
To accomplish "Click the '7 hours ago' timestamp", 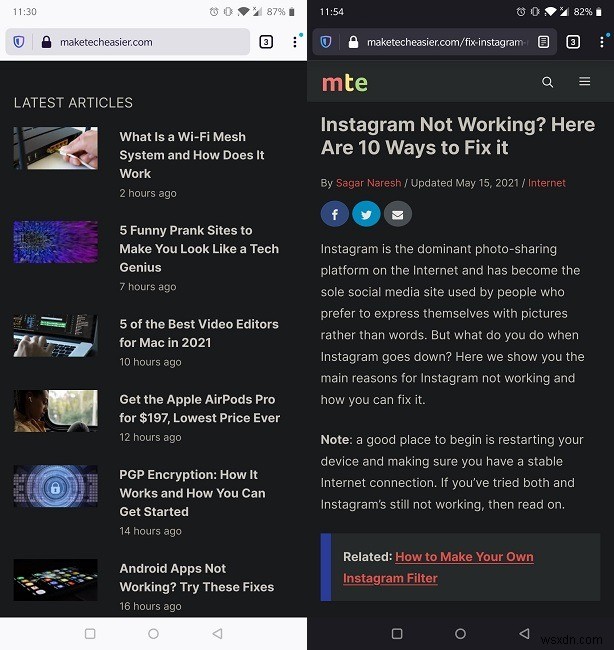I will click(148, 286).
